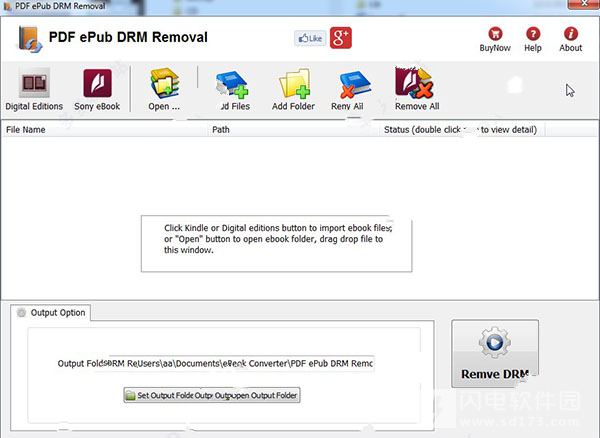Show the About information icon
Image resolution: width=600 pixels, height=438 pixels.
point(571,34)
